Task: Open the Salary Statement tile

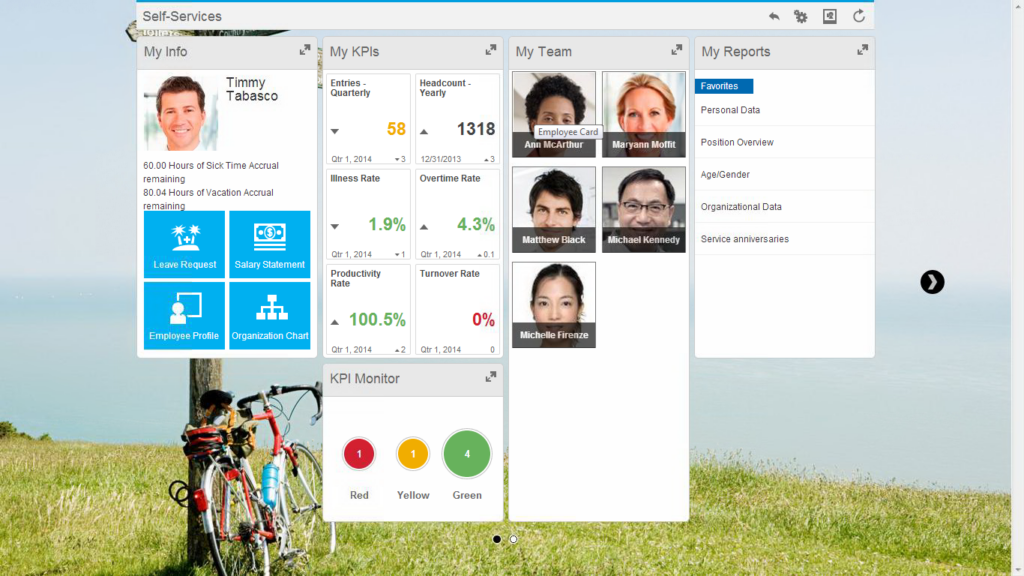Action: coord(270,244)
